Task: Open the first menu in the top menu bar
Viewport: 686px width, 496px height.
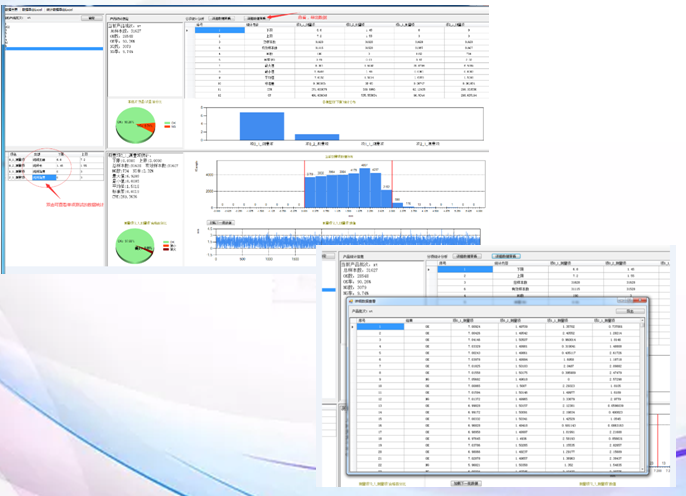Action: [11, 9]
